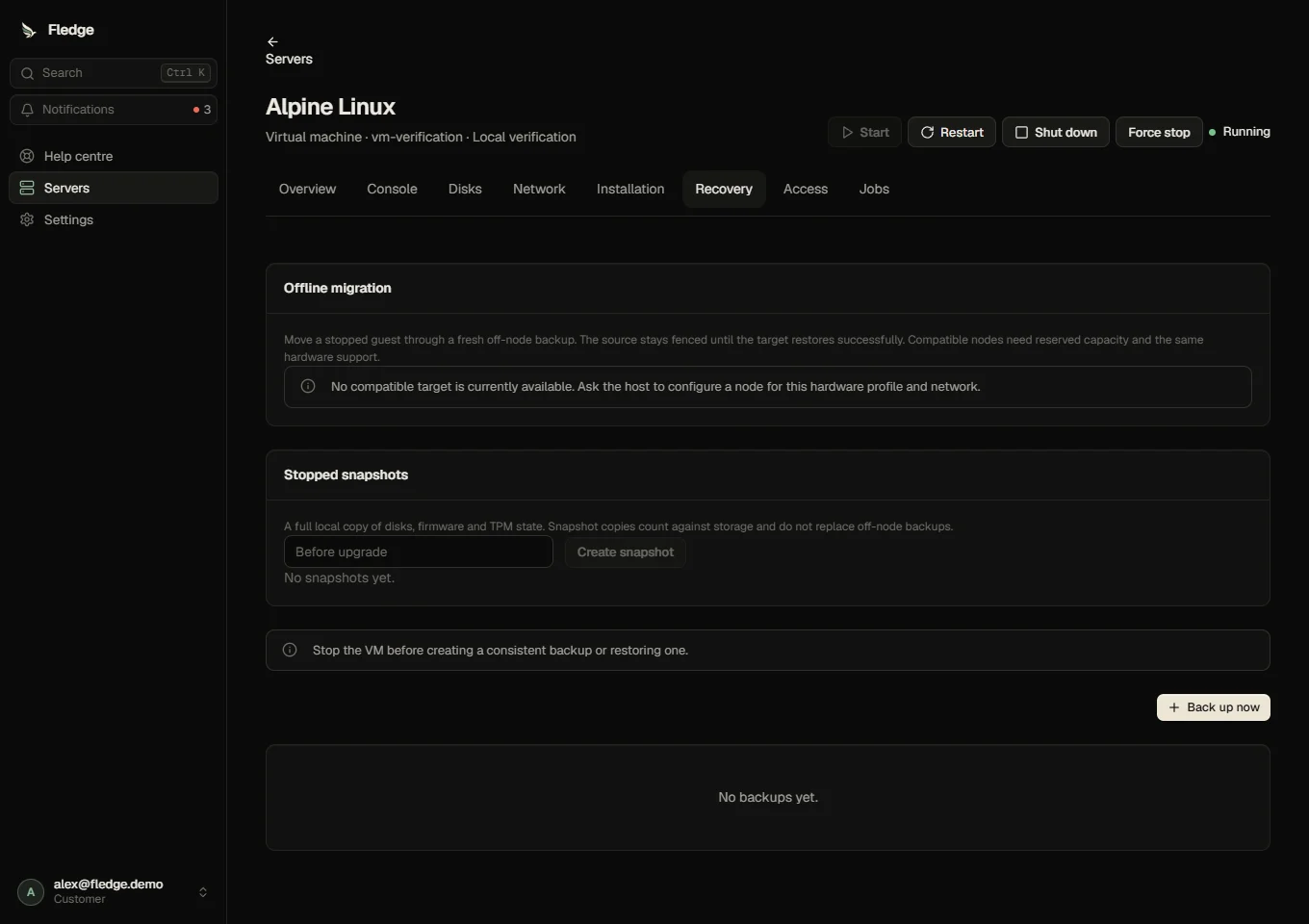Open the Overview tab
This screenshot has height=924, width=1309.
pos(307,189)
